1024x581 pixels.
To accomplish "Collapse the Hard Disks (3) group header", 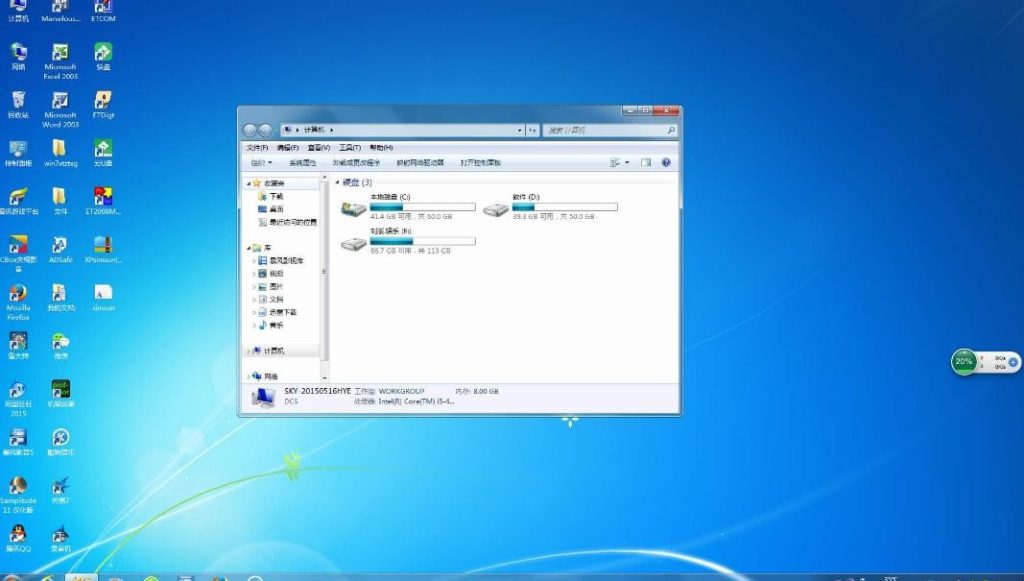I will coord(336,183).
